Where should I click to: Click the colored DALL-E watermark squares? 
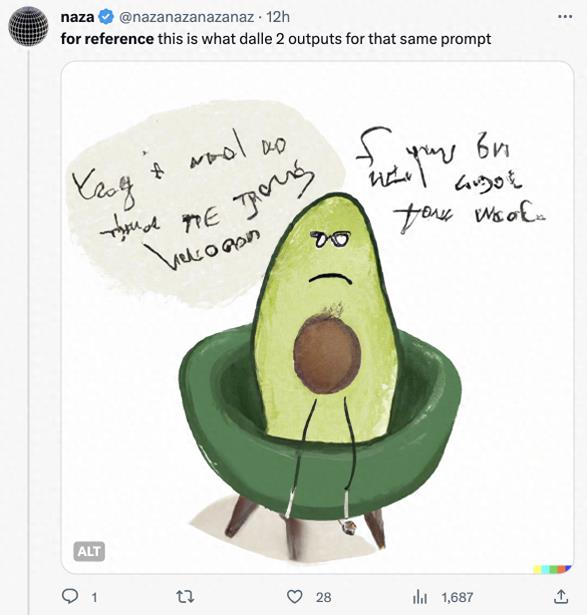[551, 569]
